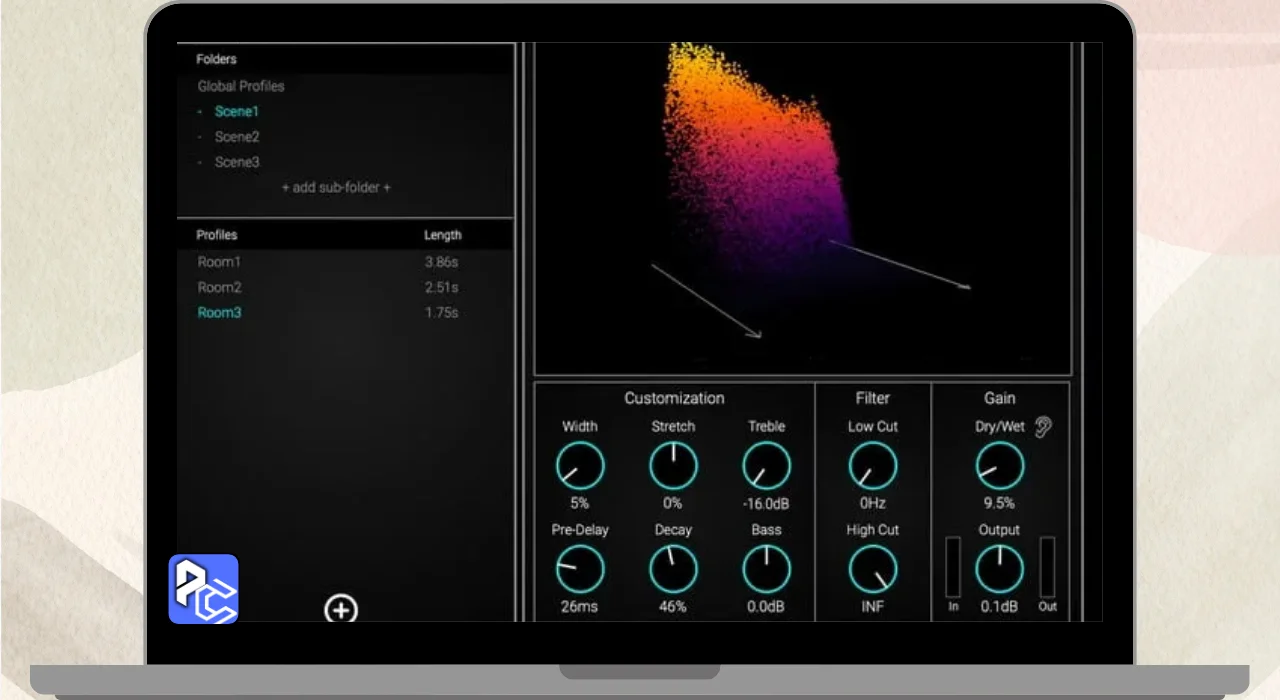Viewport: 1280px width, 700px height.
Task: Click the Dry/Wet gain knob
Action: click(x=999, y=466)
